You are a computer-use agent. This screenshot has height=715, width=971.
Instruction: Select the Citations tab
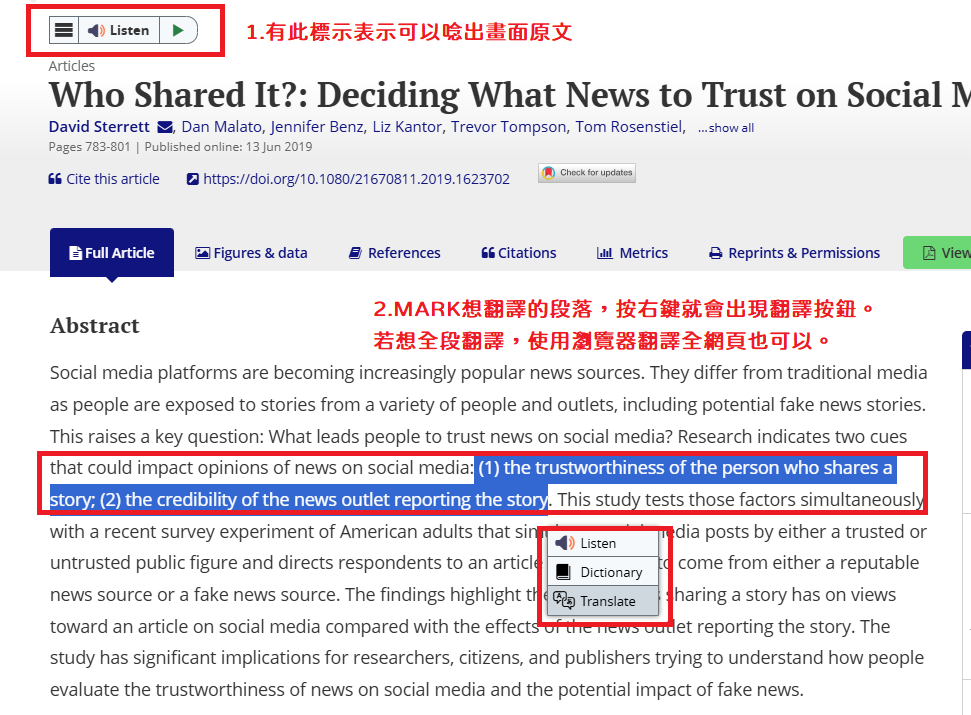click(519, 253)
